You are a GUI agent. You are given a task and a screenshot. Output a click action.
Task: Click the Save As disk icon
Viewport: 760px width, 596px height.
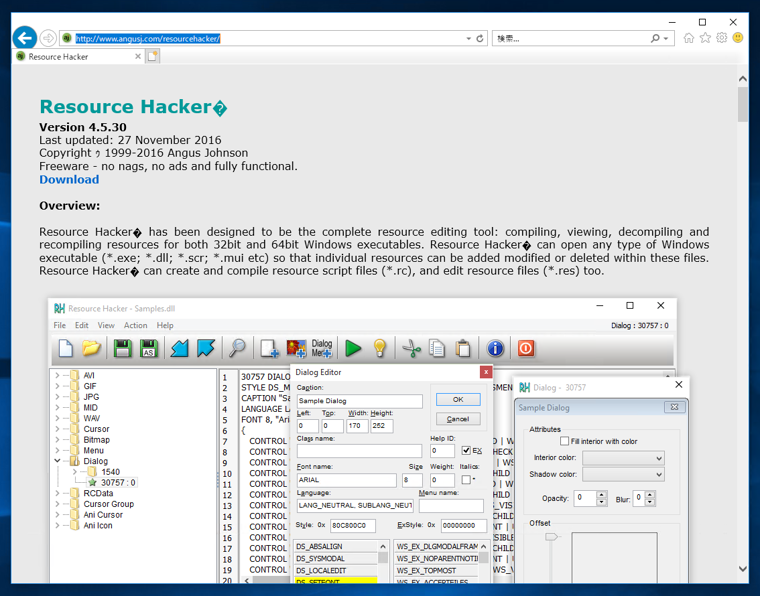pyautogui.click(x=148, y=348)
